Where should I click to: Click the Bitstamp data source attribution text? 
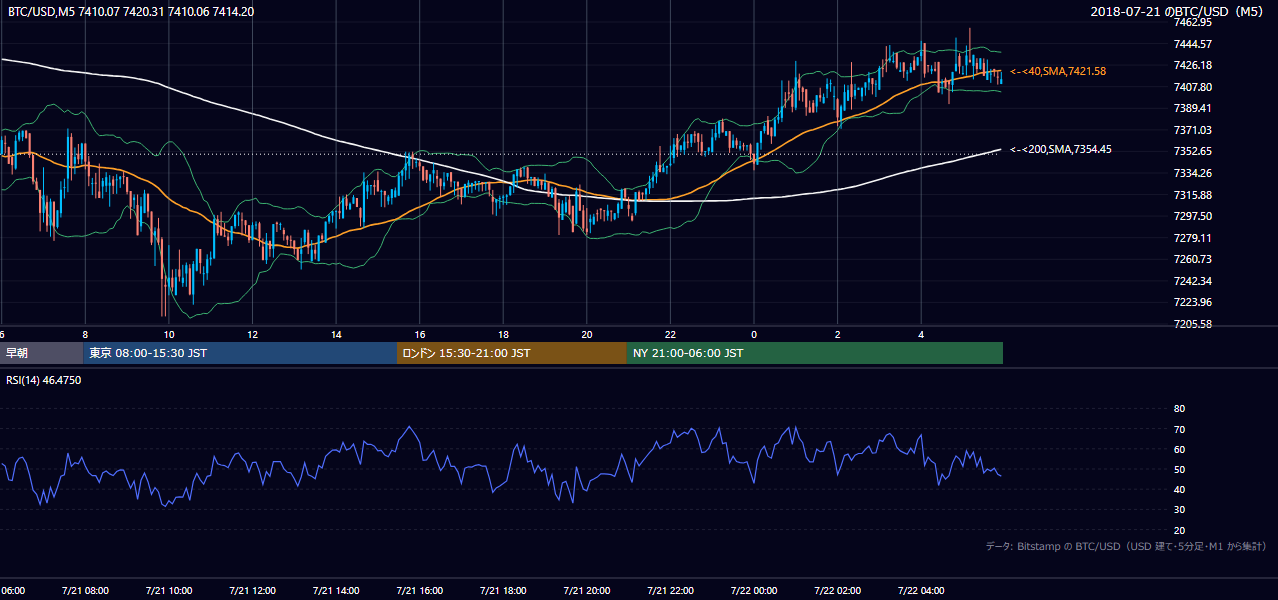[1126, 546]
